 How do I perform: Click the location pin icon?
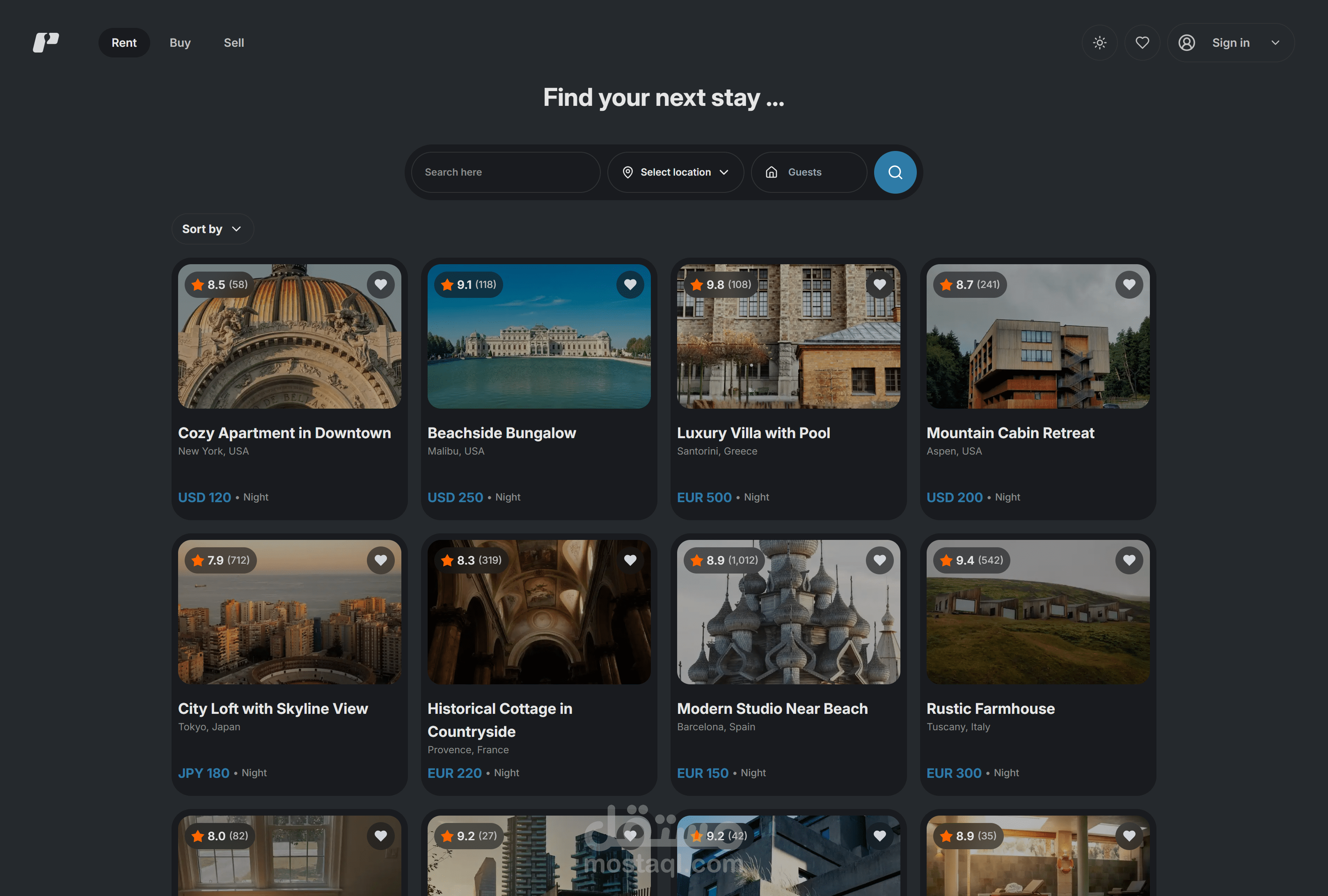[627, 172]
